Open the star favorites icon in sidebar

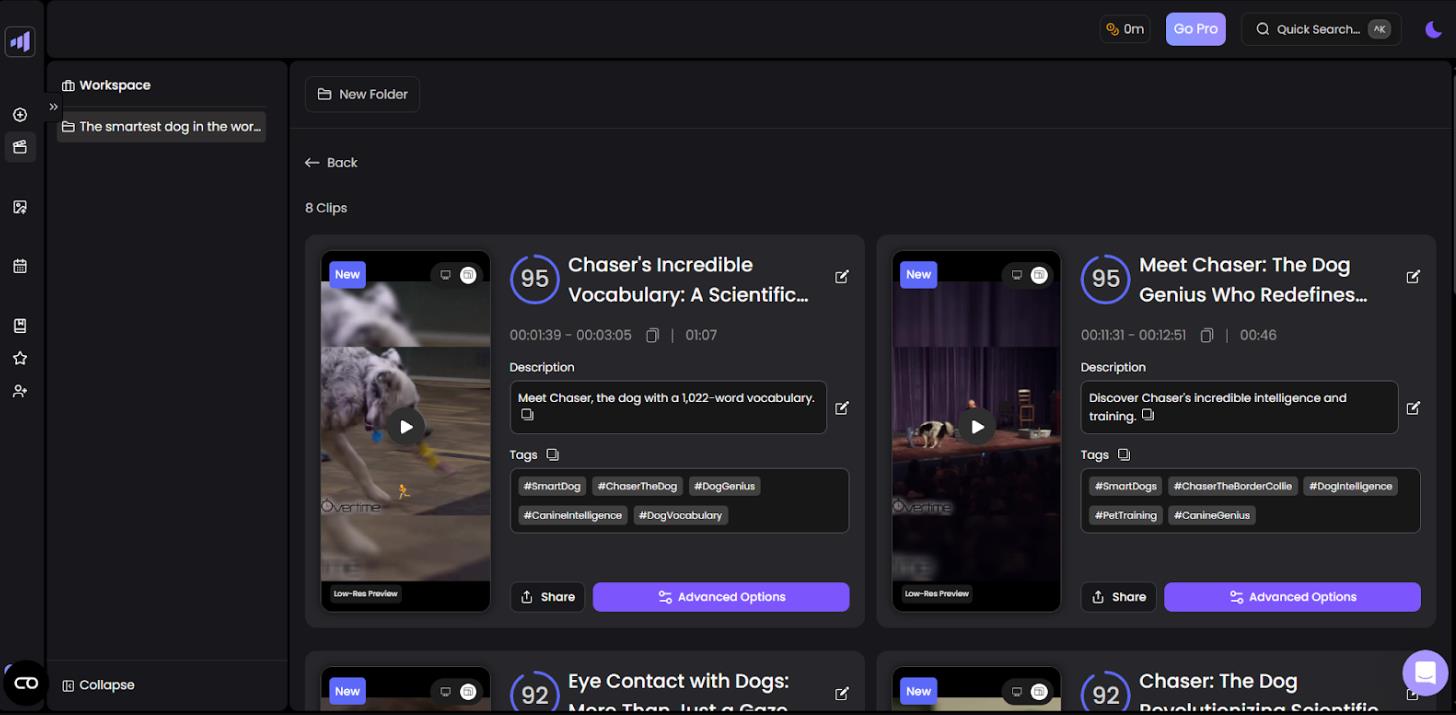pyautogui.click(x=20, y=358)
